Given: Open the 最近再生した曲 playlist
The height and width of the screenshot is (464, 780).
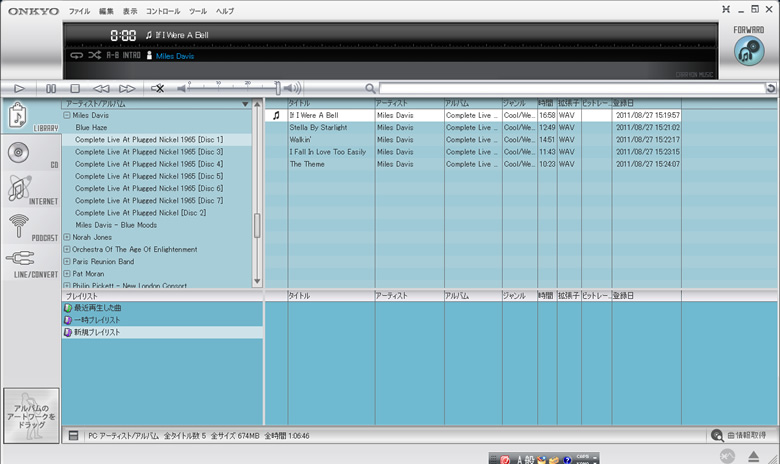Looking at the screenshot, I should (x=98, y=308).
